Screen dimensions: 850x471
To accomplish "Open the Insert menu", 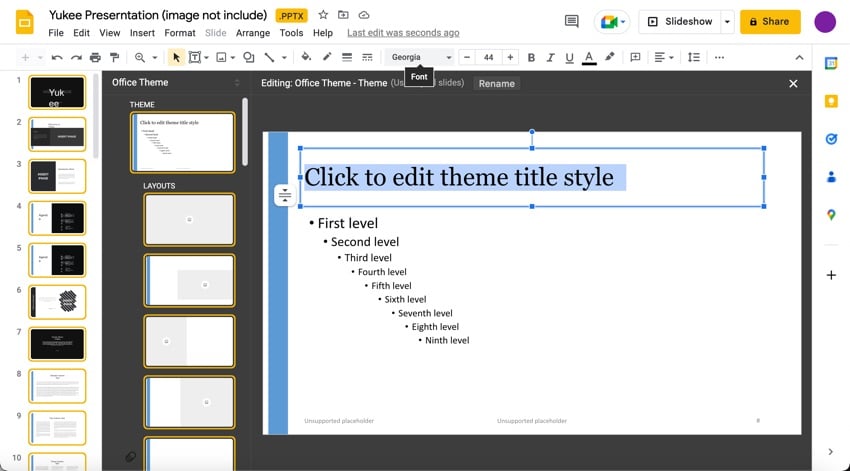I will tap(142, 33).
